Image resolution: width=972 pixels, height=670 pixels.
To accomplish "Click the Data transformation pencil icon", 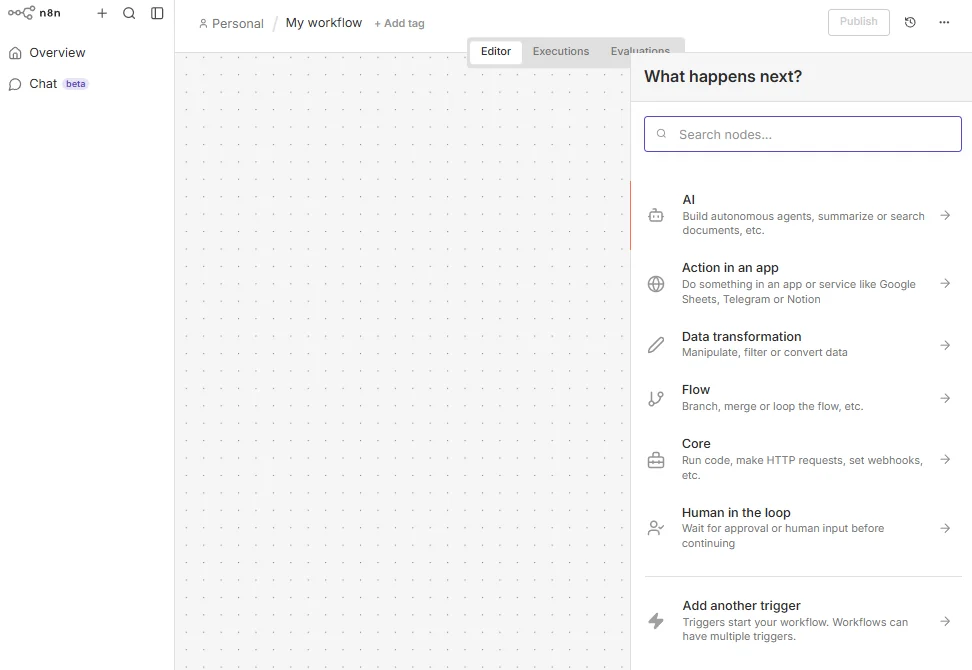I will (656, 345).
